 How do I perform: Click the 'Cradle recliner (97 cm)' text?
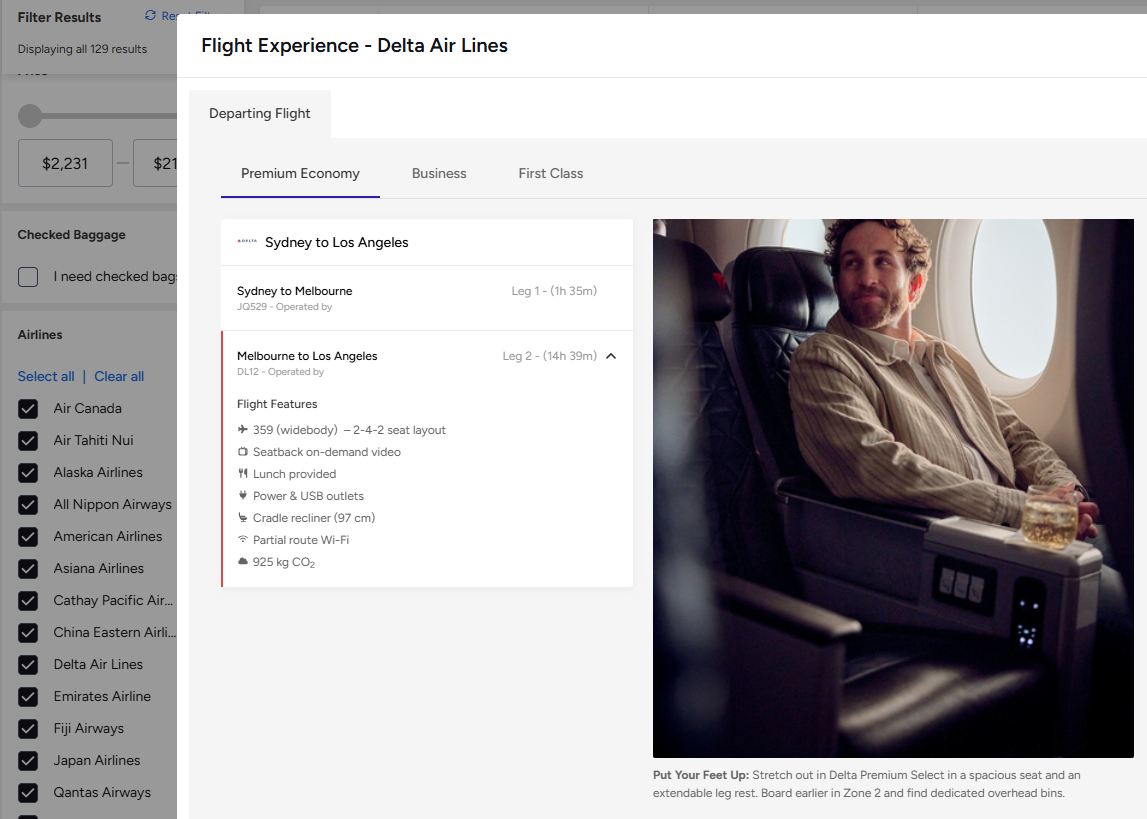314,518
